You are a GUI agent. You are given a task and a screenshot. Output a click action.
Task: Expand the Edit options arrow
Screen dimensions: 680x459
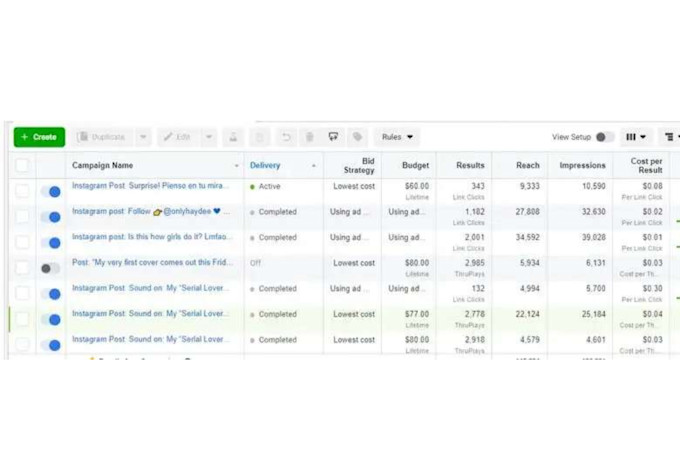[209, 137]
